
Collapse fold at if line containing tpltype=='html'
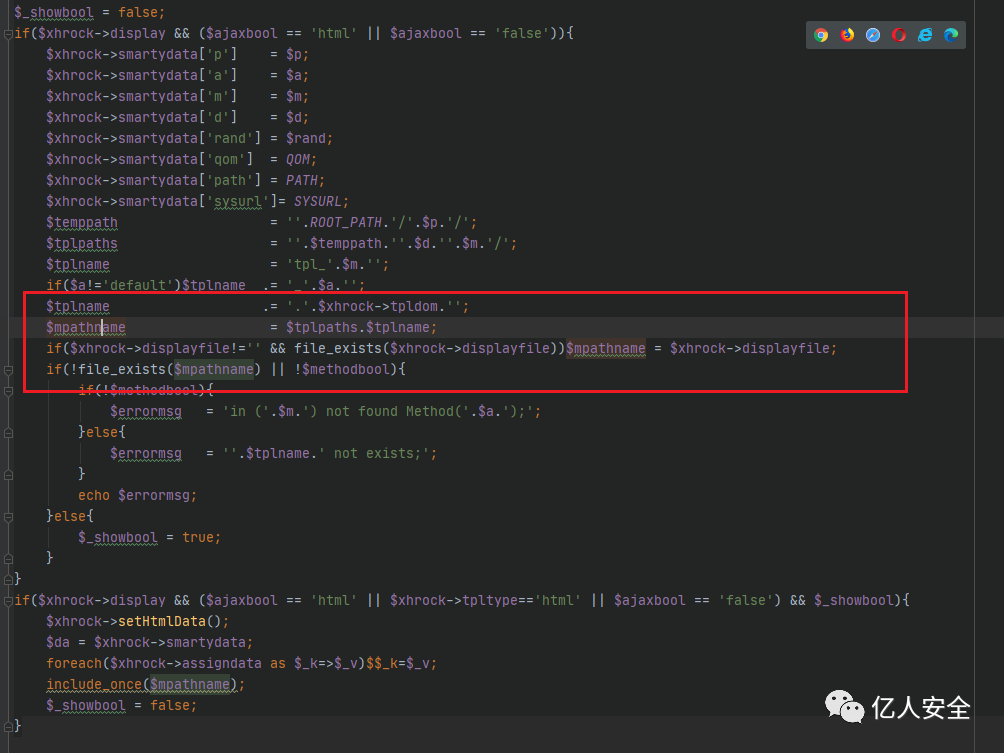pyautogui.click(x=8, y=601)
